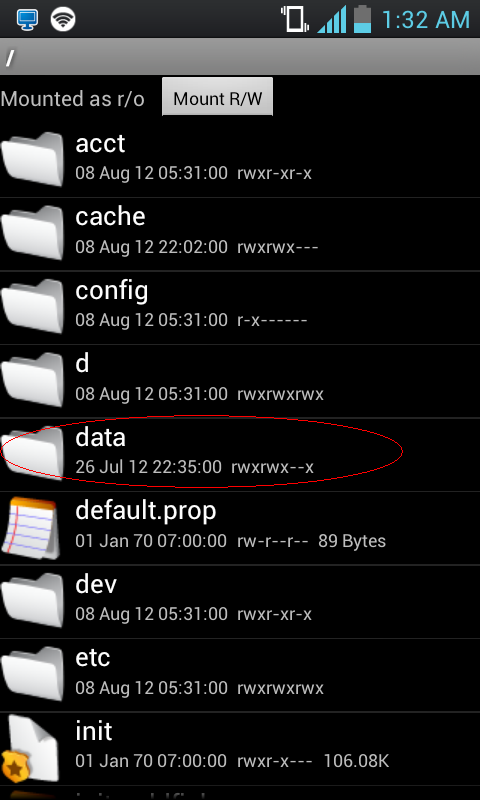Open the default.prop file entry
The width and height of the screenshot is (480, 800).
240,528
